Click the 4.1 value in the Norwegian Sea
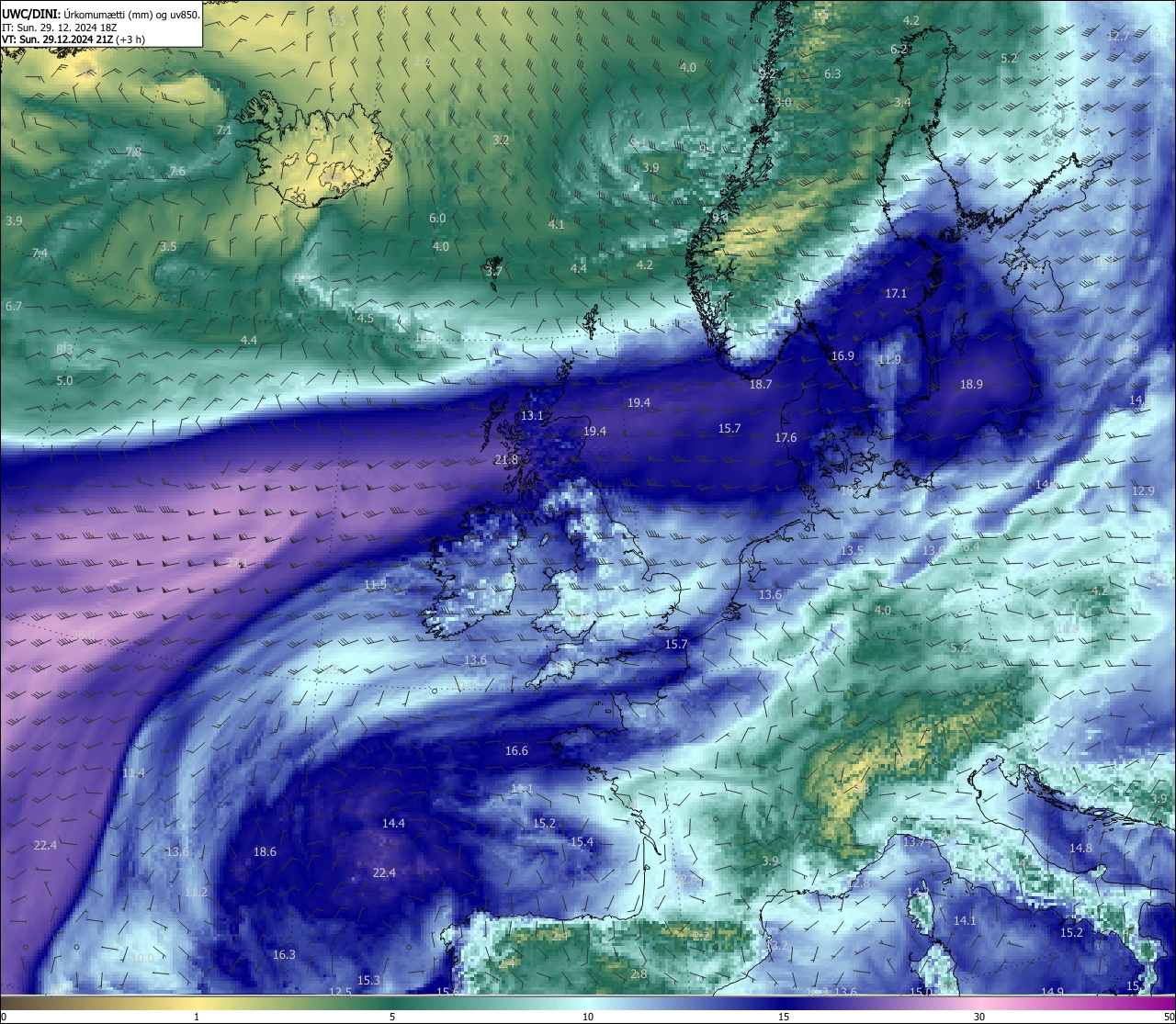 pos(556,225)
